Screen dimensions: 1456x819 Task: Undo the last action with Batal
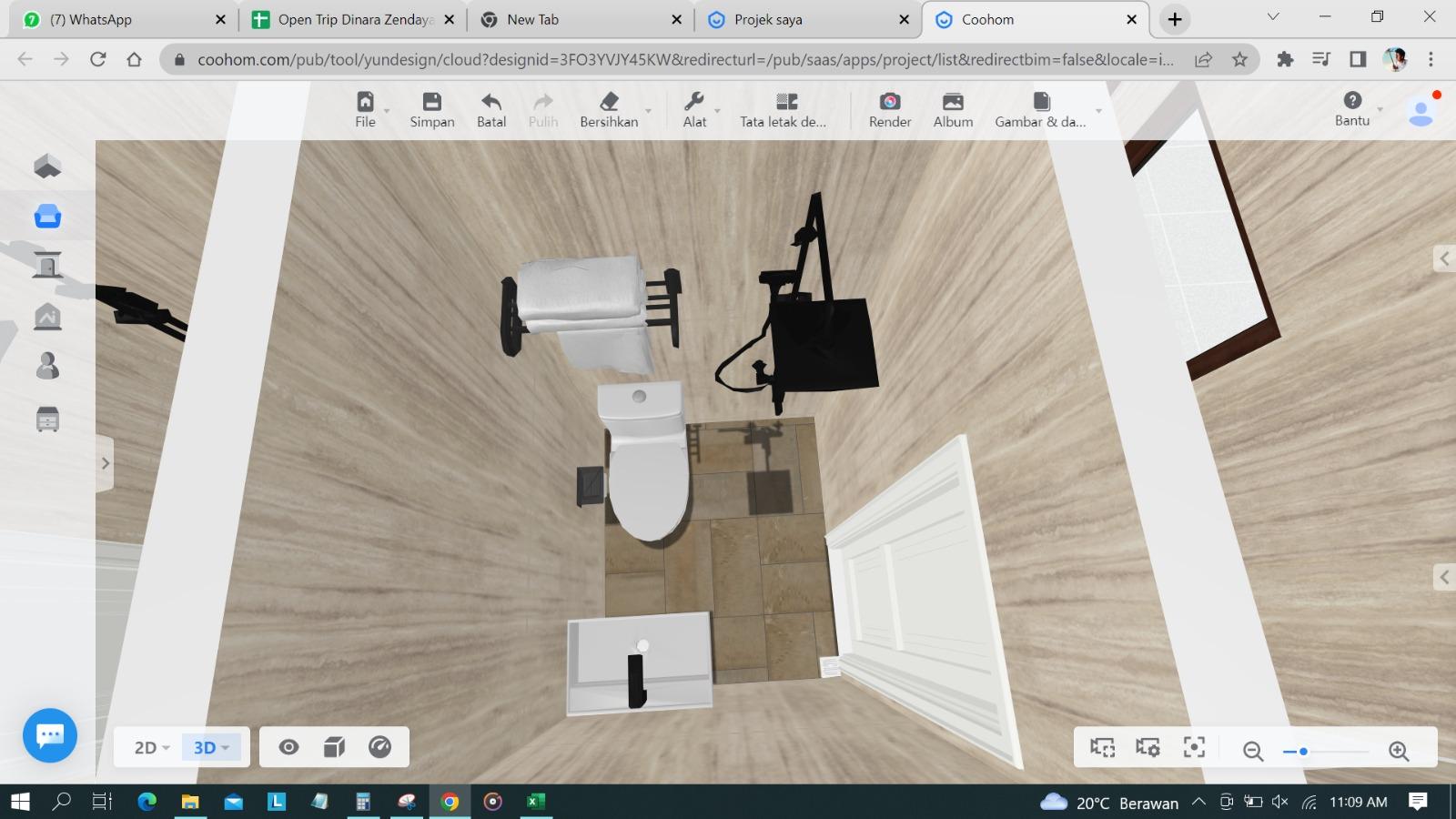tap(491, 110)
